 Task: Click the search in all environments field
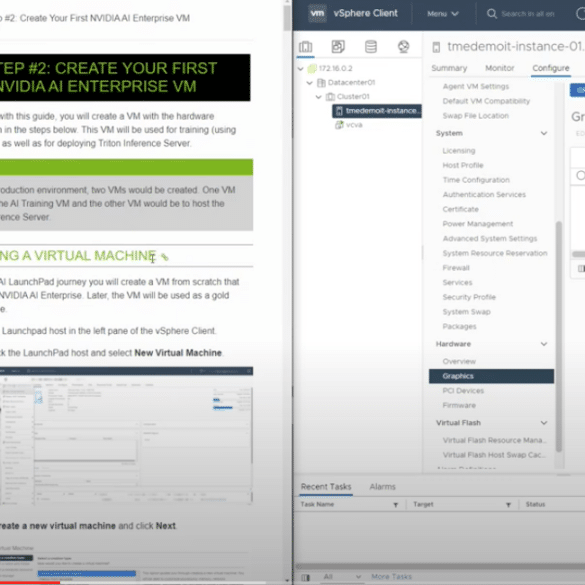528,14
